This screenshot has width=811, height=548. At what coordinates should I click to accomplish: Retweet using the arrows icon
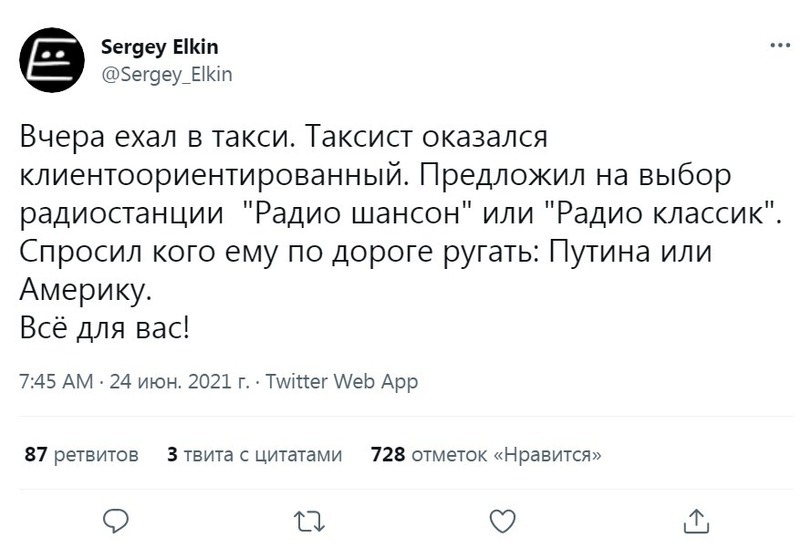(310, 518)
